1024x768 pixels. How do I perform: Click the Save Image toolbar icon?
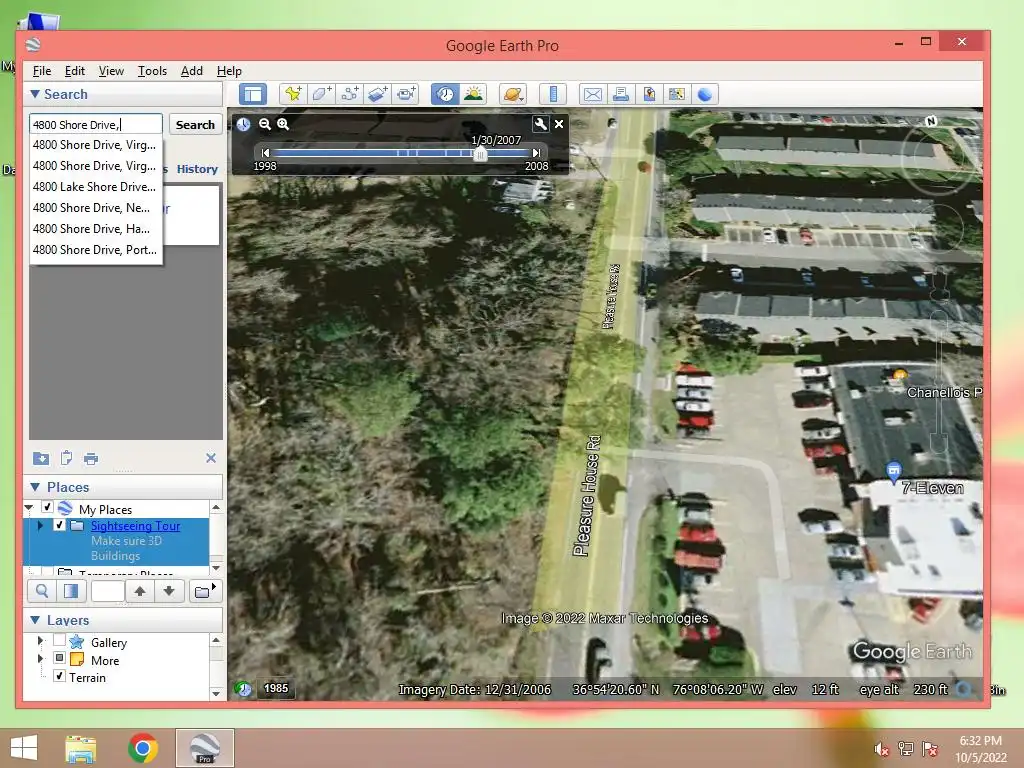tap(648, 94)
